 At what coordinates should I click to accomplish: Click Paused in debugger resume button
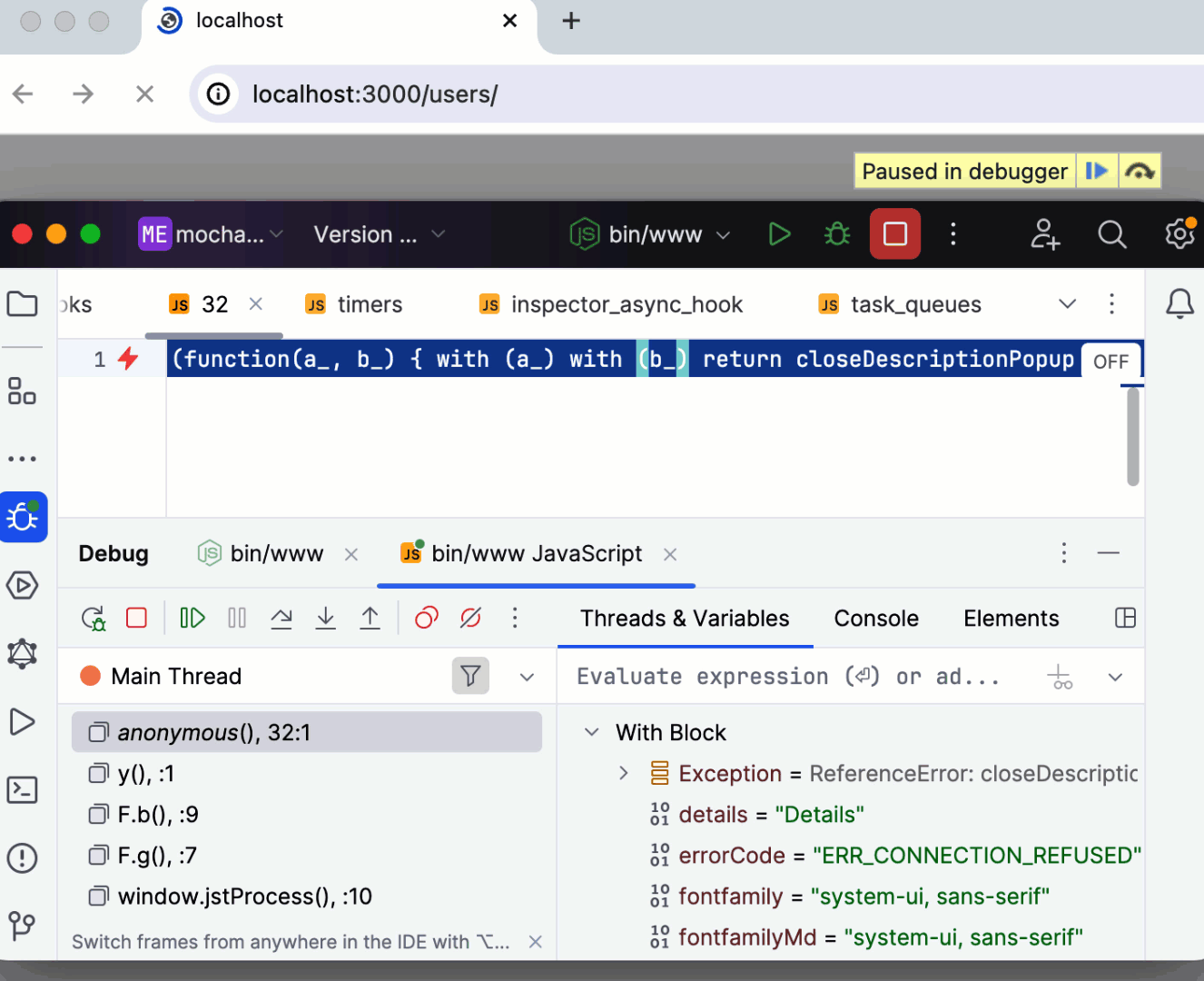click(x=1097, y=171)
